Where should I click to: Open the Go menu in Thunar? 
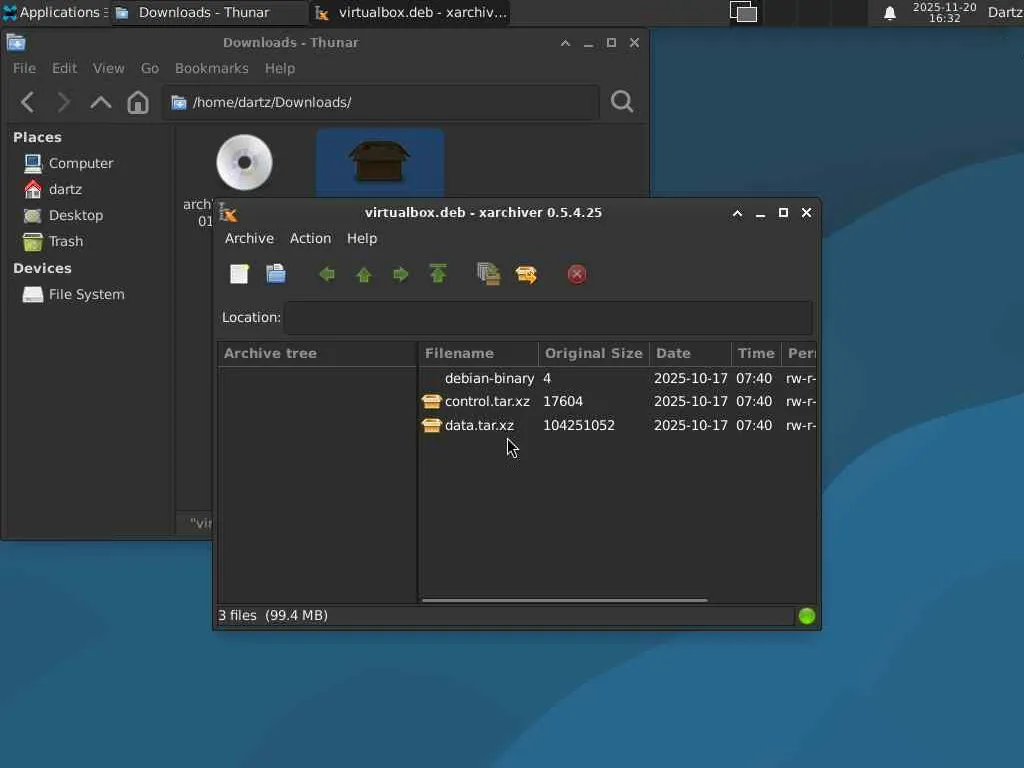click(150, 68)
